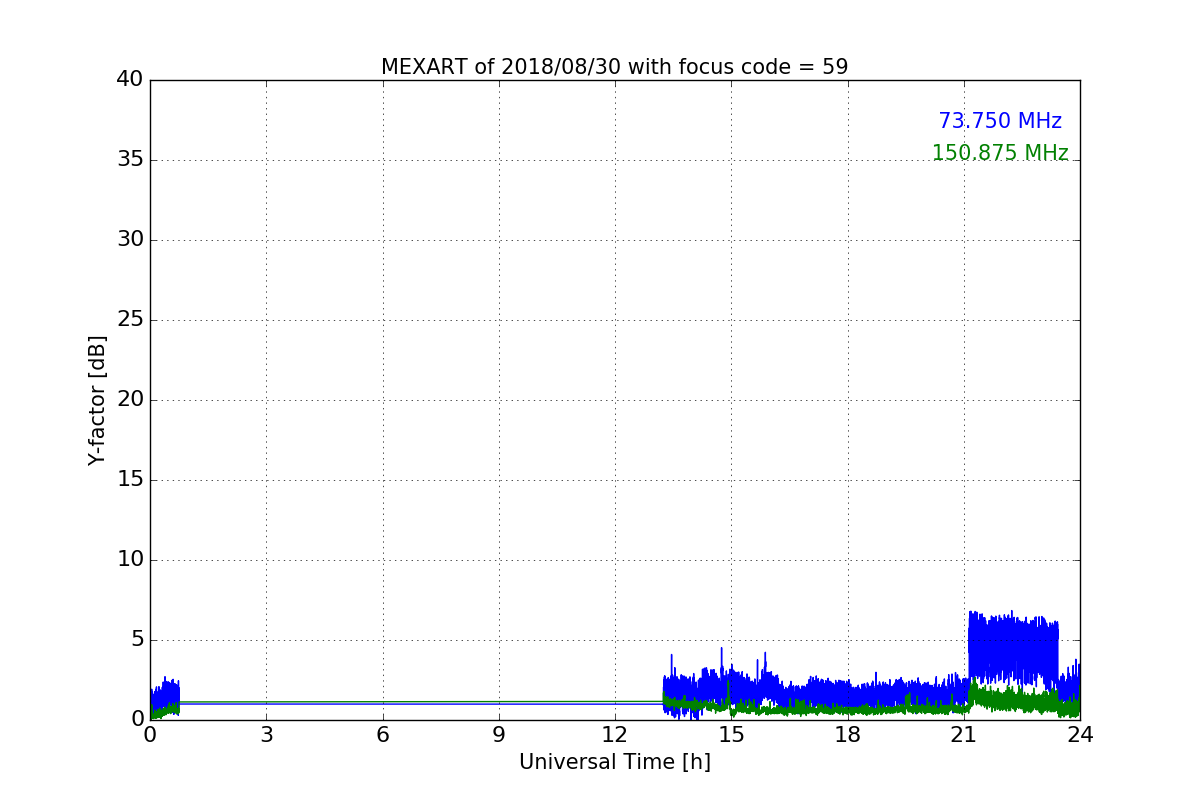Click the x-axis tick label 6
This screenshot has height=800, width=1200.
[x=382, y=735]
